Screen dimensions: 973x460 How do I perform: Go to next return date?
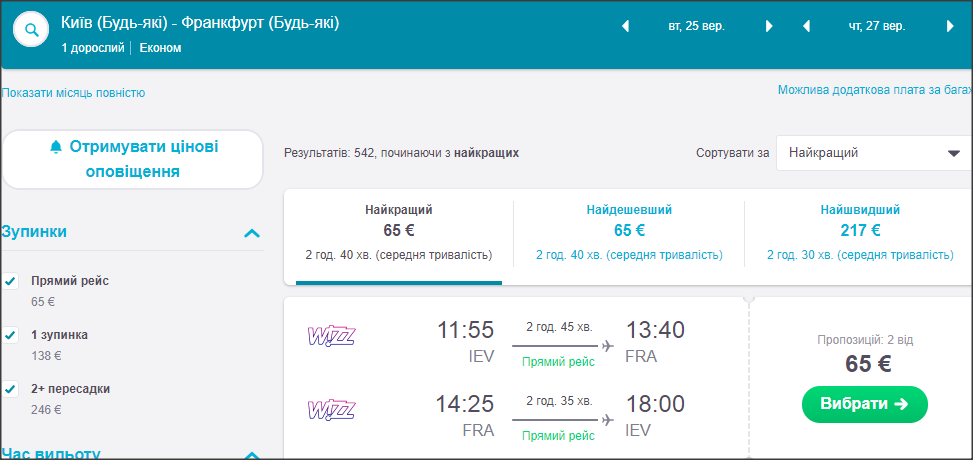tap(949, 27)
